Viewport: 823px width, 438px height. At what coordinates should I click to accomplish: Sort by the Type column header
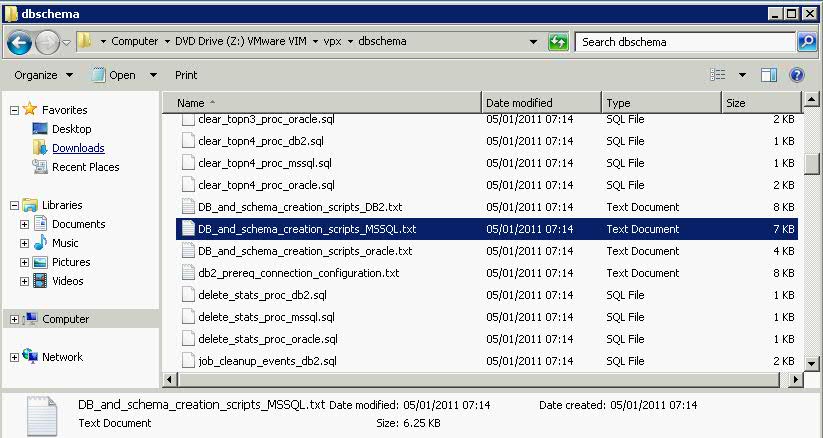click(x=662, y=103)
